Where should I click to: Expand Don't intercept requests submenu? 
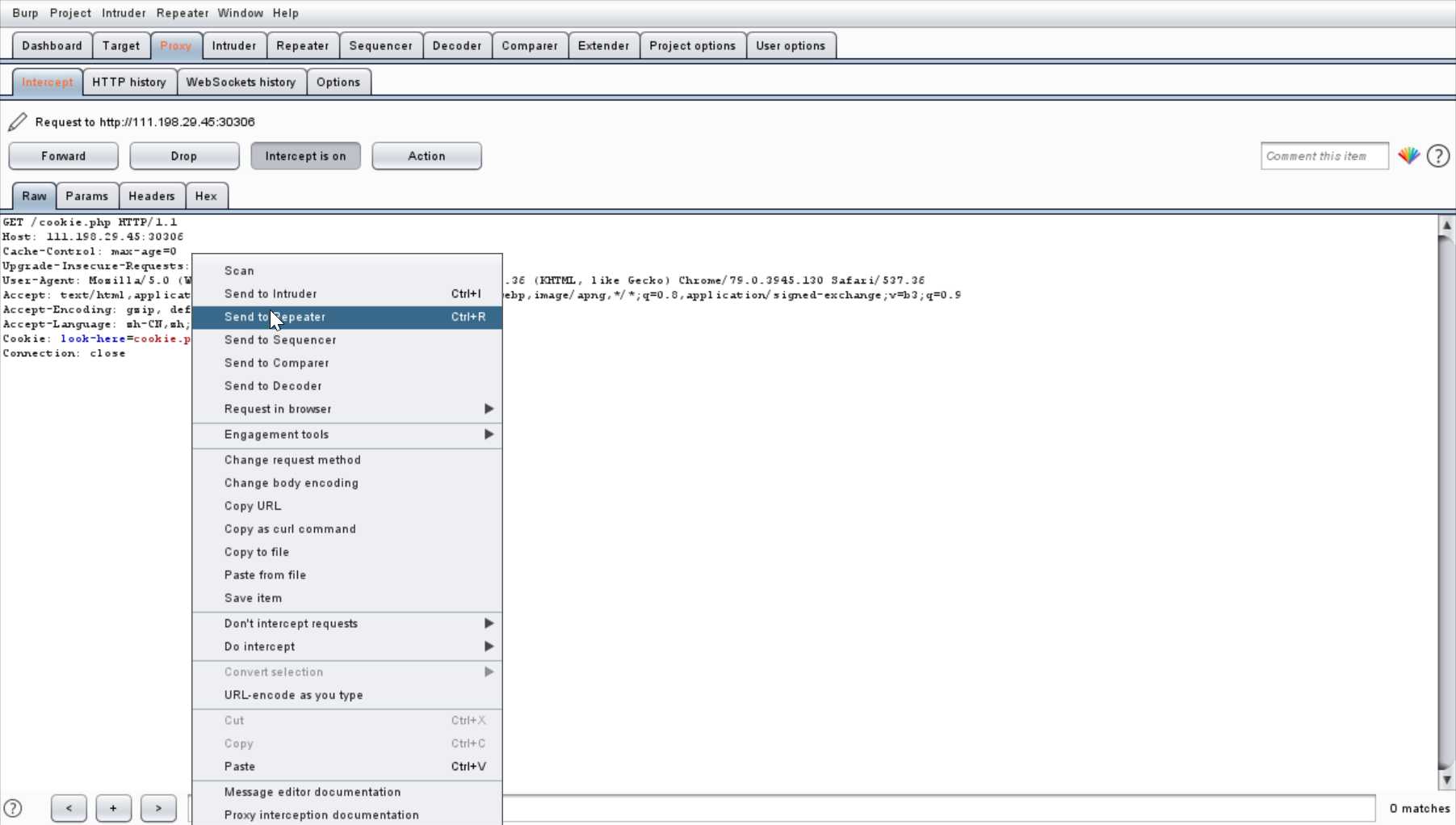347,624
